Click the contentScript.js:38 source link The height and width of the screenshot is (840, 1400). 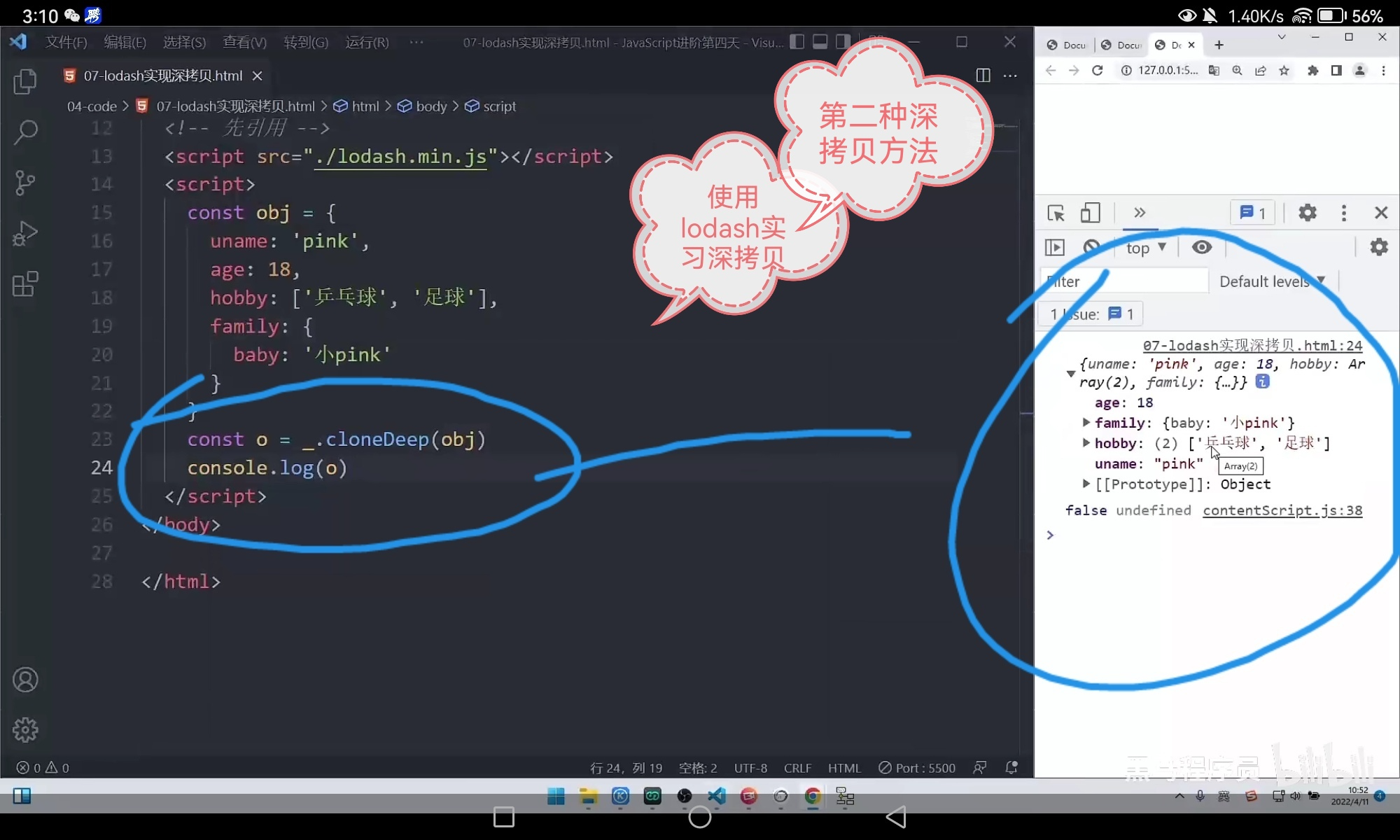pyautogui.click(x=1282, y=510)
